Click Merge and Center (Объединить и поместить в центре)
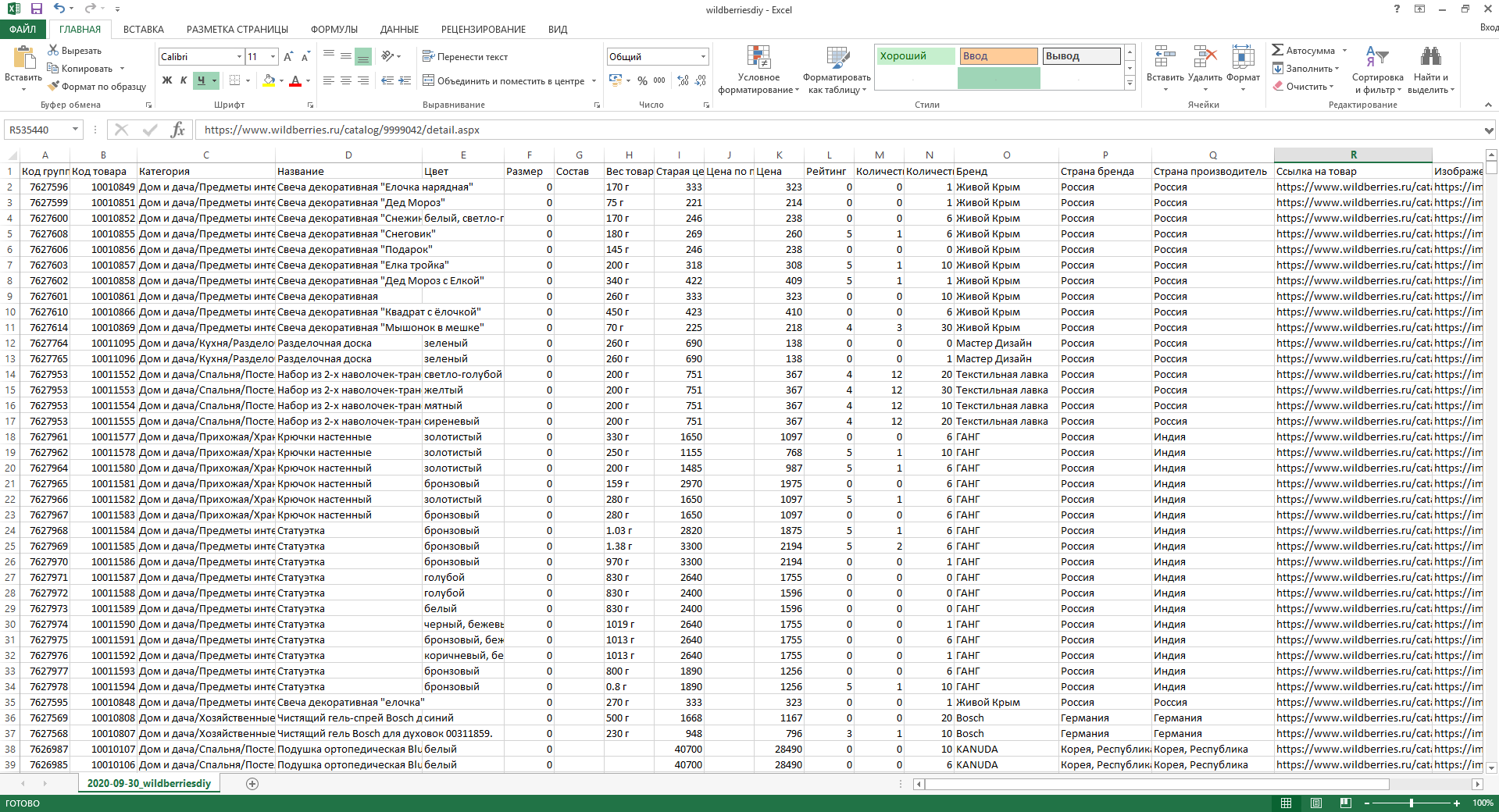The width and height of the screenshot is (1499, 812). coord(504,80)
